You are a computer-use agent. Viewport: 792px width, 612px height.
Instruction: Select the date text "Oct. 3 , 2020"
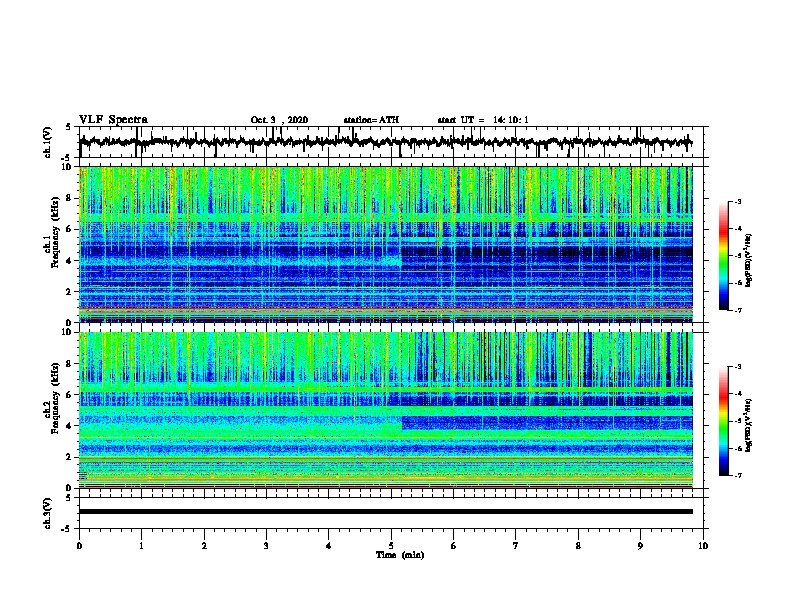(279, 120)
